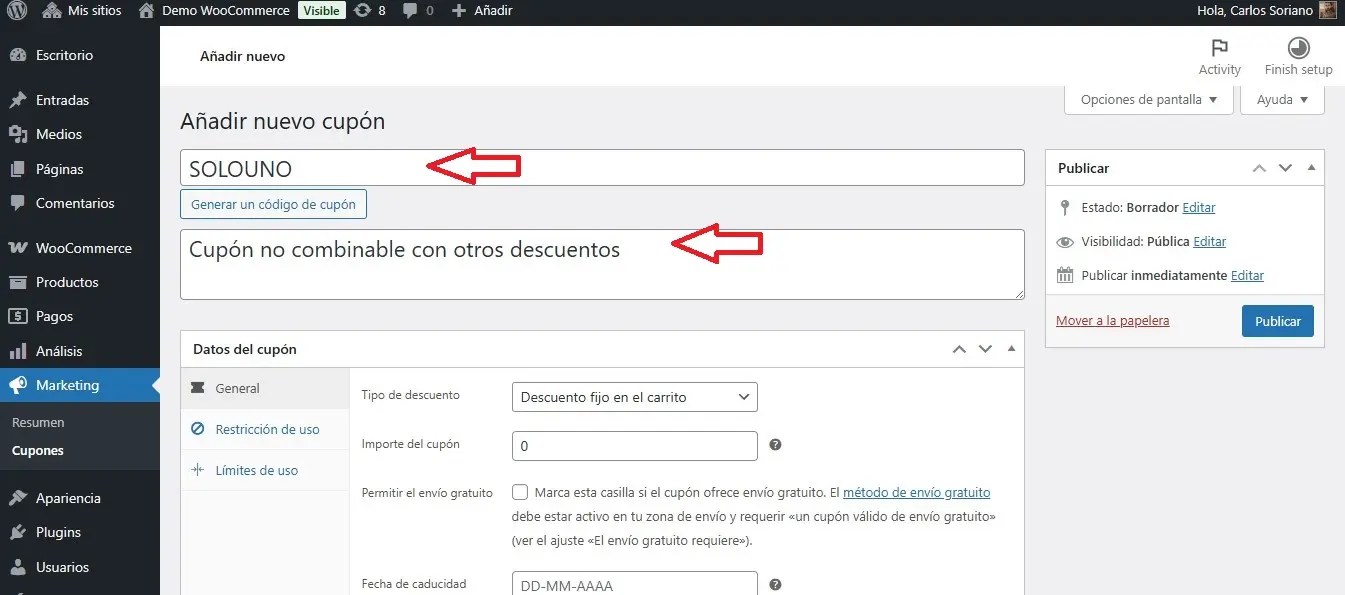Click the Finish setup progress icon

(x=1298, y=48)
